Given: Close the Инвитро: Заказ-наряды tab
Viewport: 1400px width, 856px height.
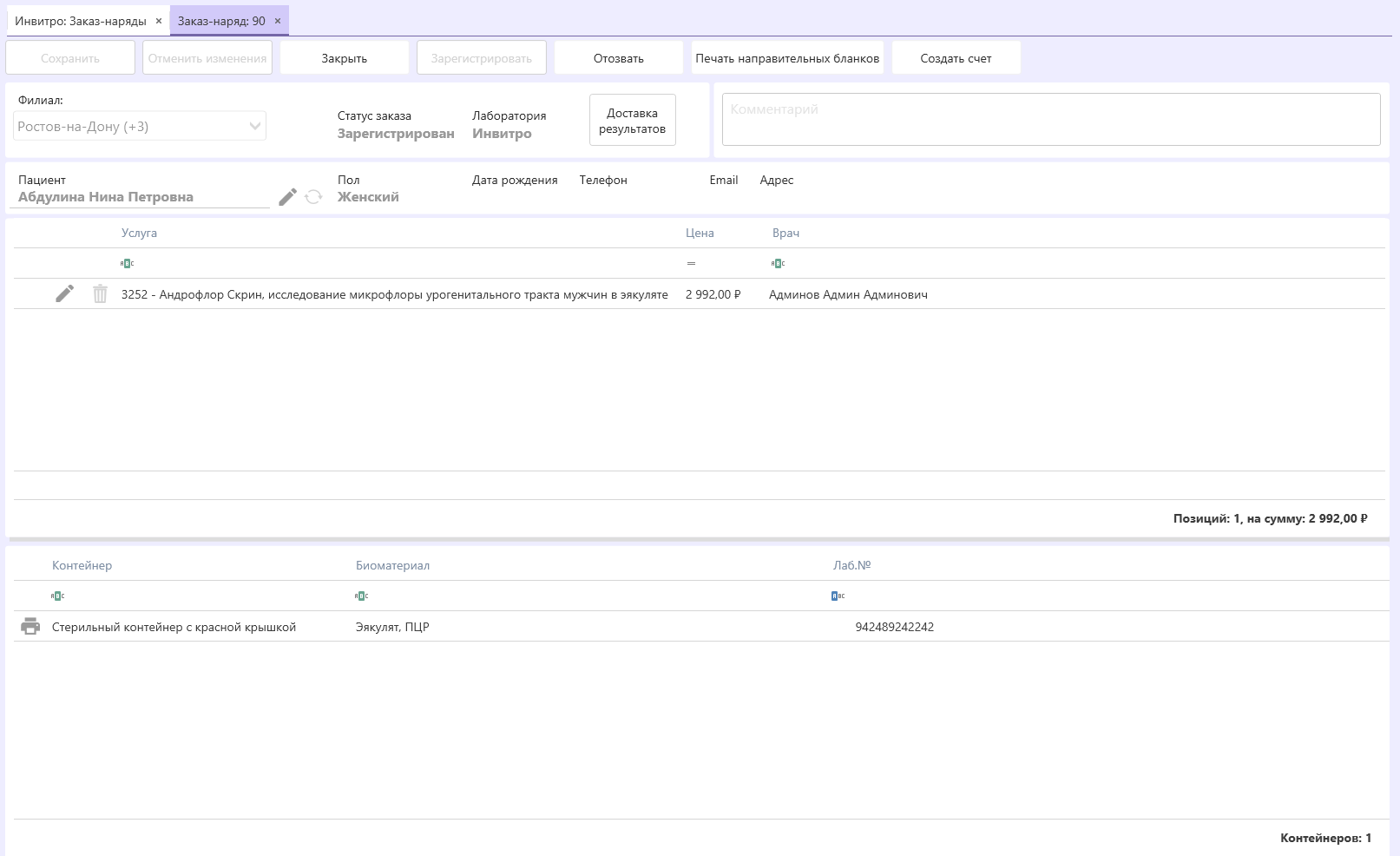Looking at the screenshot, I should [x=158, y=21].
